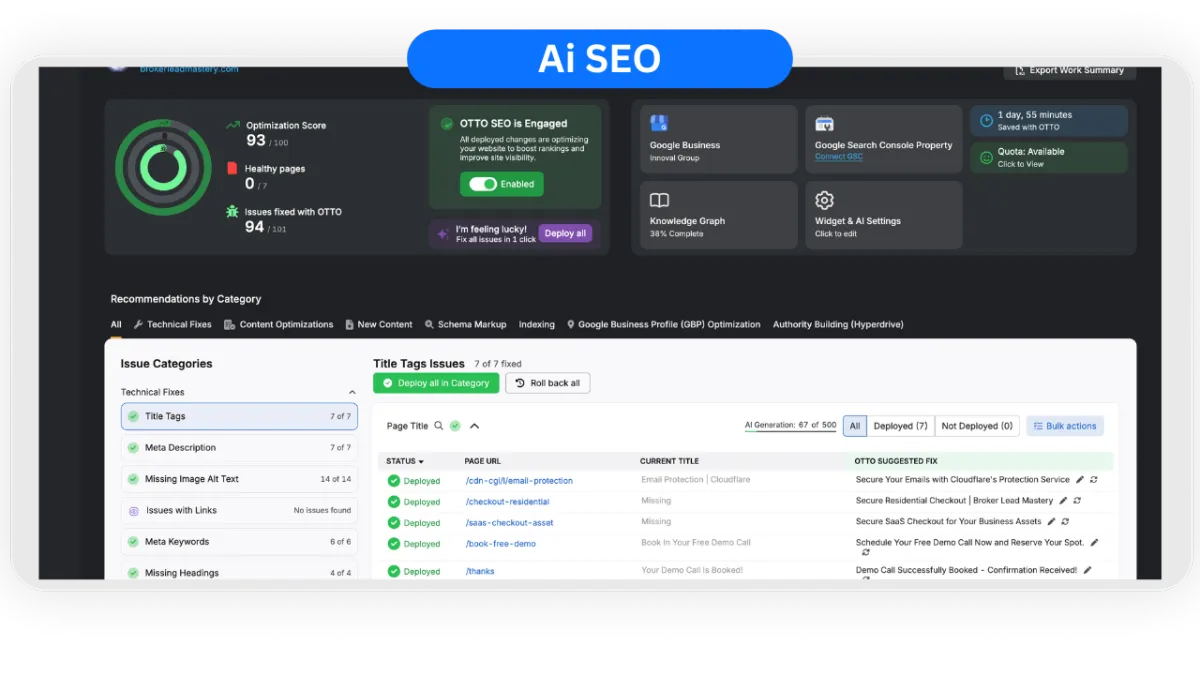Switch to the Indexing tab

[537, 324]
